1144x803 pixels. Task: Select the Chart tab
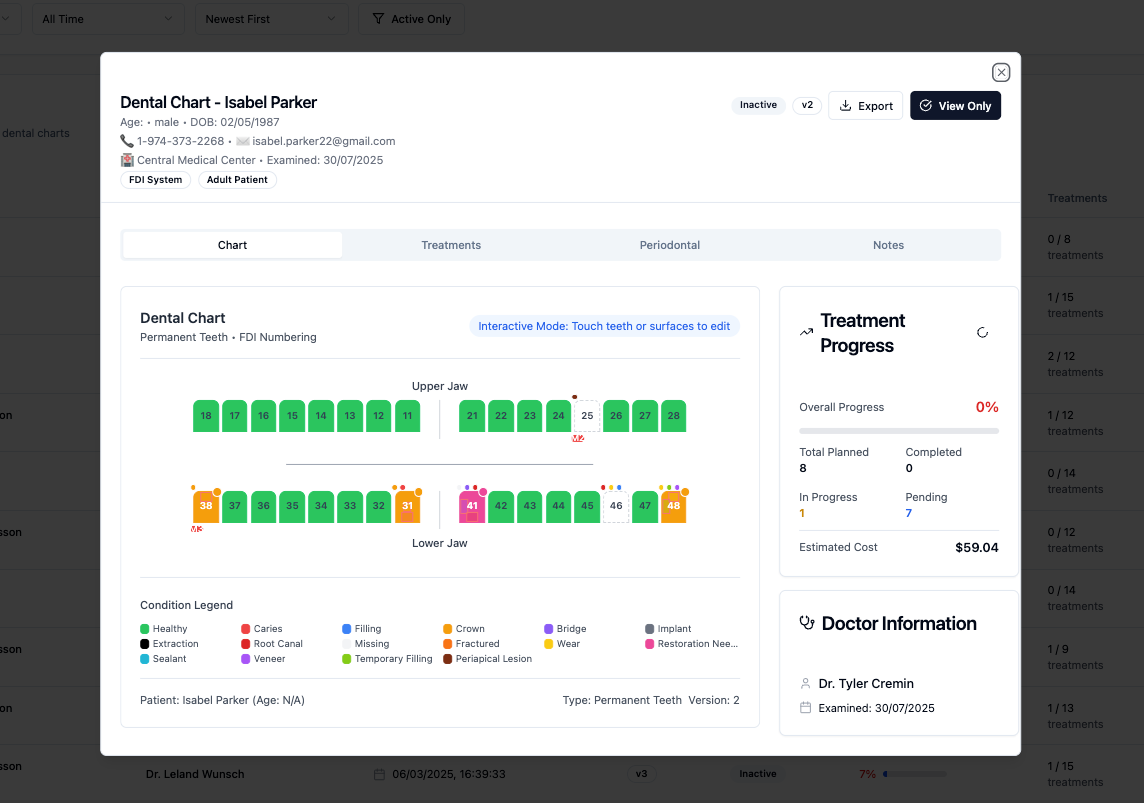tap(232, 245)
